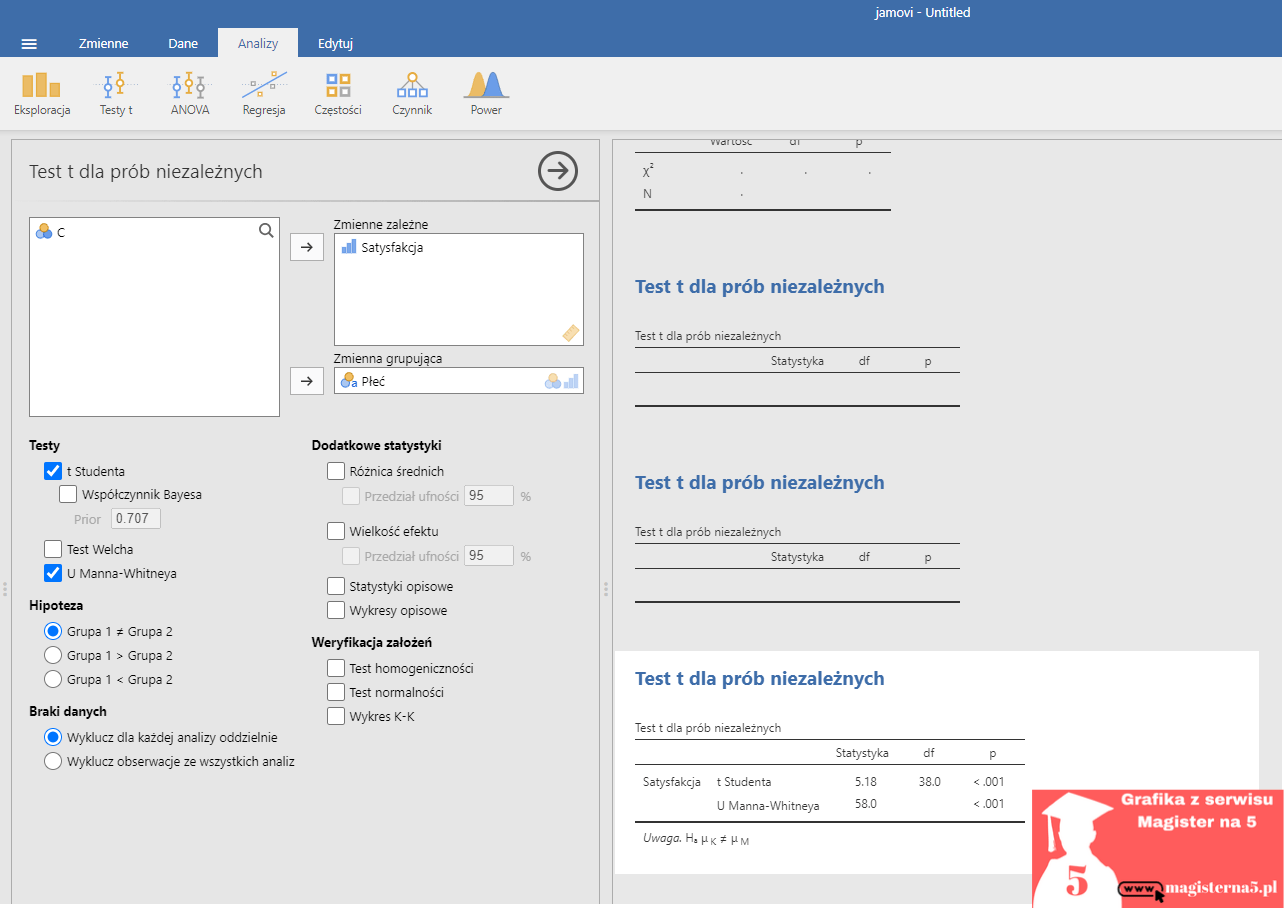The height and width of the screenshot is (908, 1284).
Task: Click the hamburger main menu icon
Action: click(29, 44)
